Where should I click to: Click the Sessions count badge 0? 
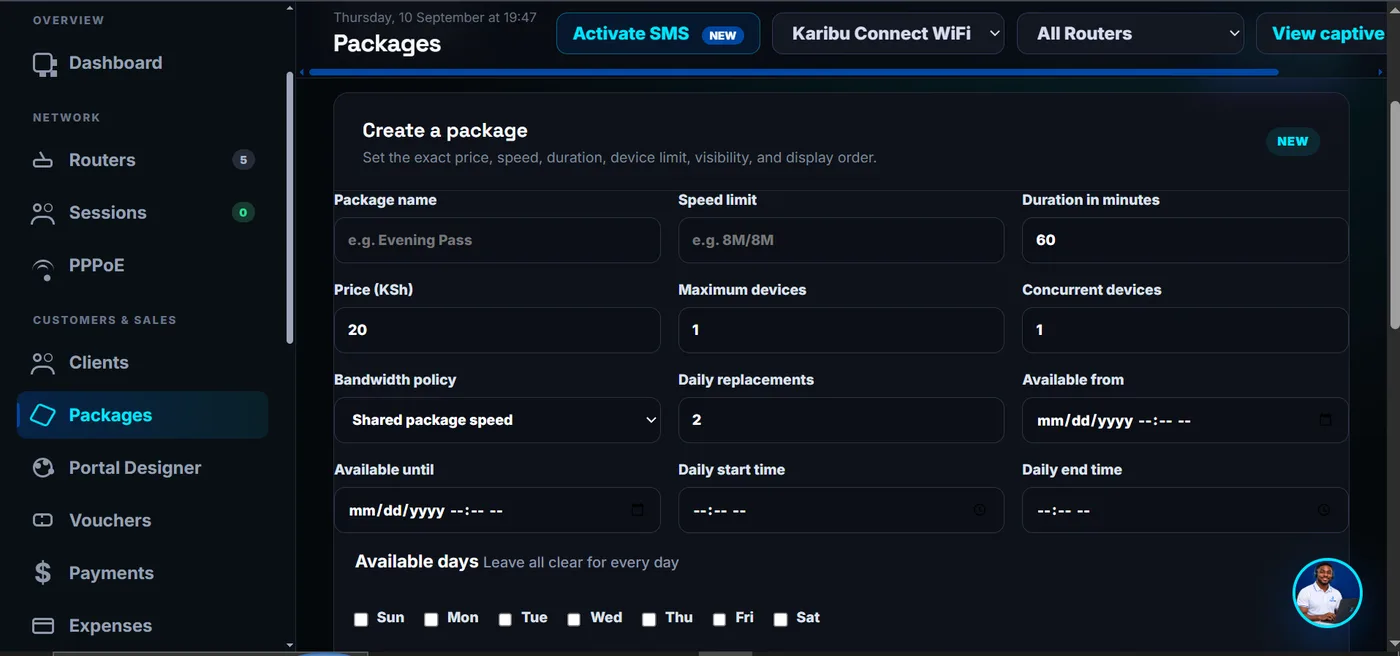click(x=243, y=213)
